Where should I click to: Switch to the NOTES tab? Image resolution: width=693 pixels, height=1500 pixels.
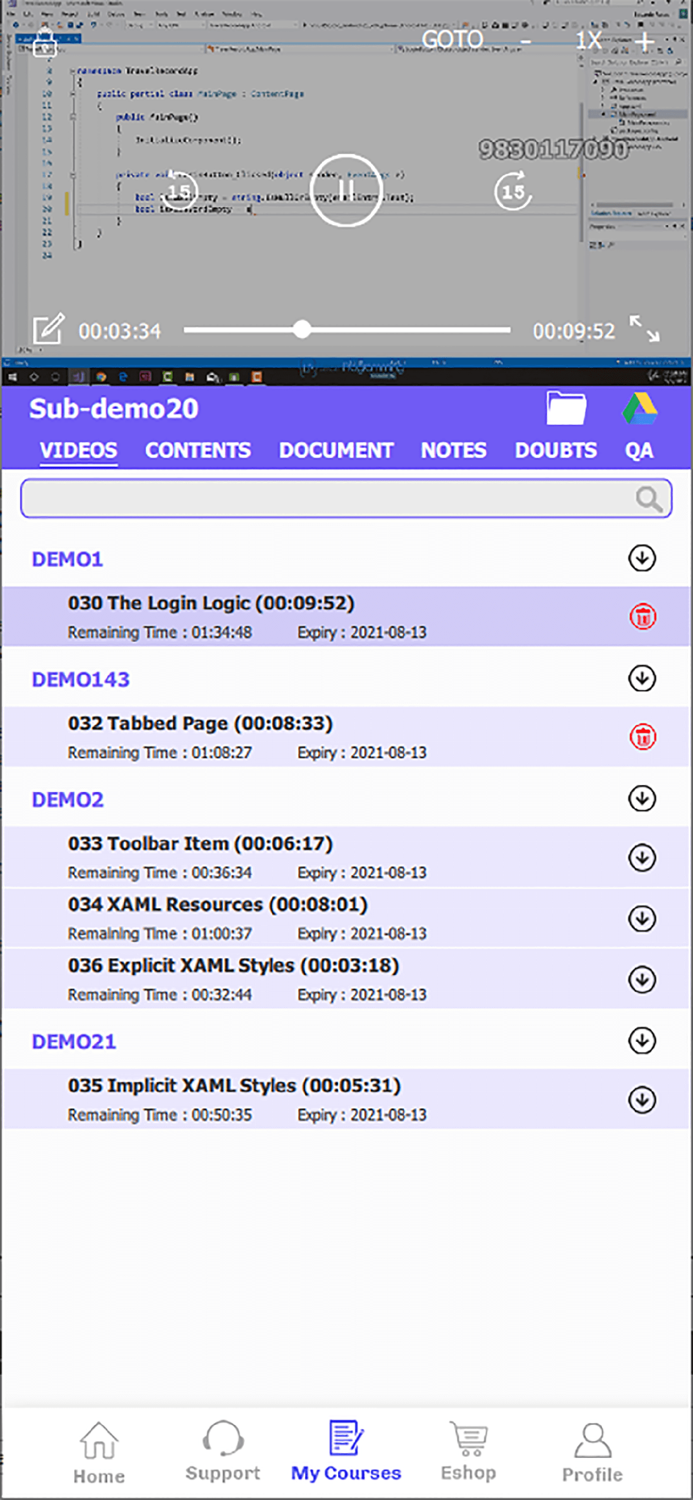tap(453, 450)
